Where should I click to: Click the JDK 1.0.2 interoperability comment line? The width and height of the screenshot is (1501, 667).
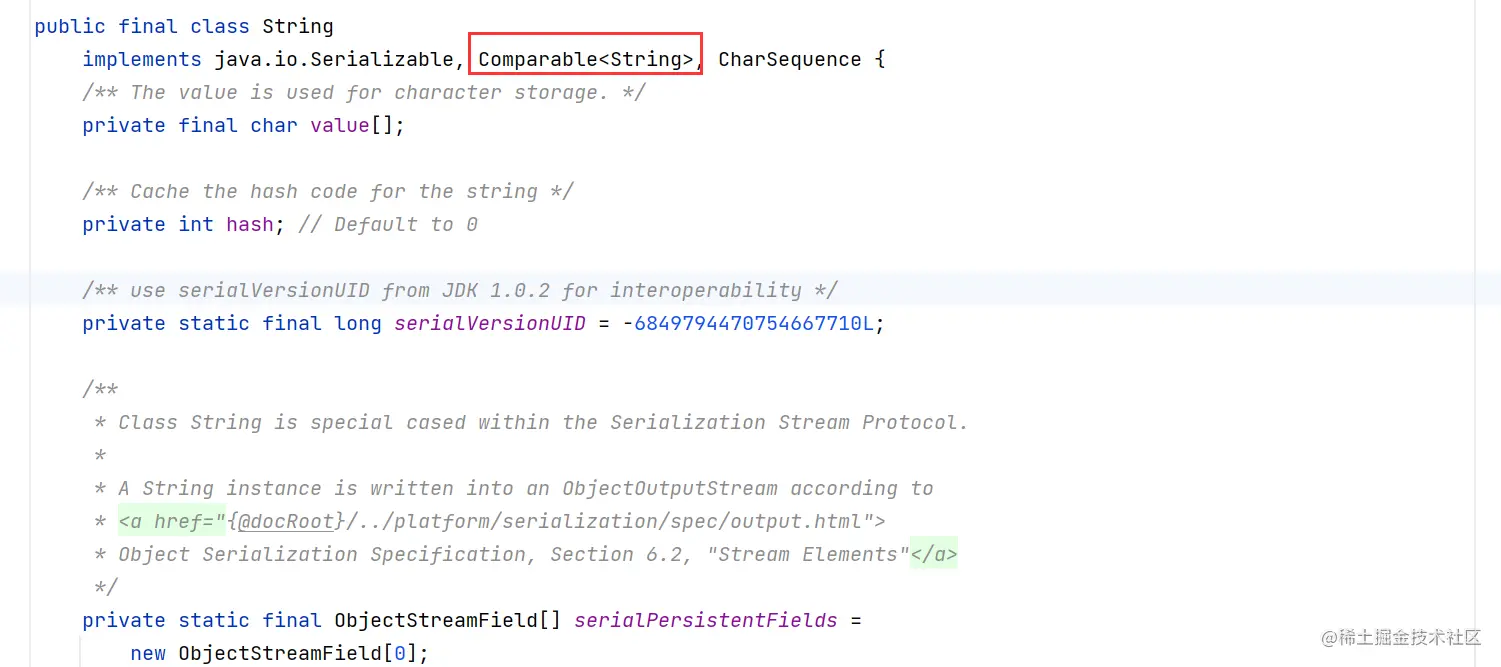(x=460, y=290)
